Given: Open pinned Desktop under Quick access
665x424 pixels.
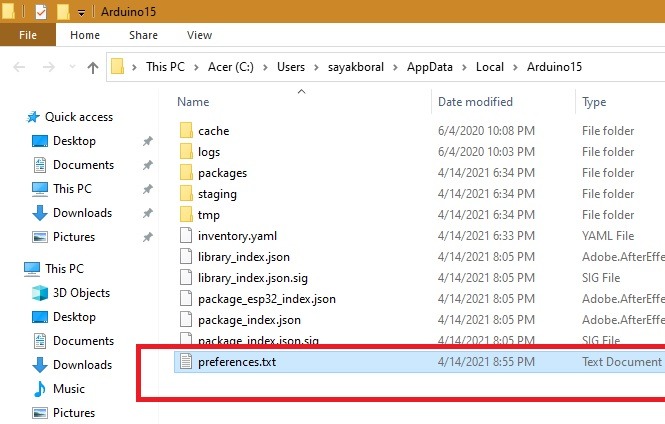Looking at the screenshot, I should point(74,141).
